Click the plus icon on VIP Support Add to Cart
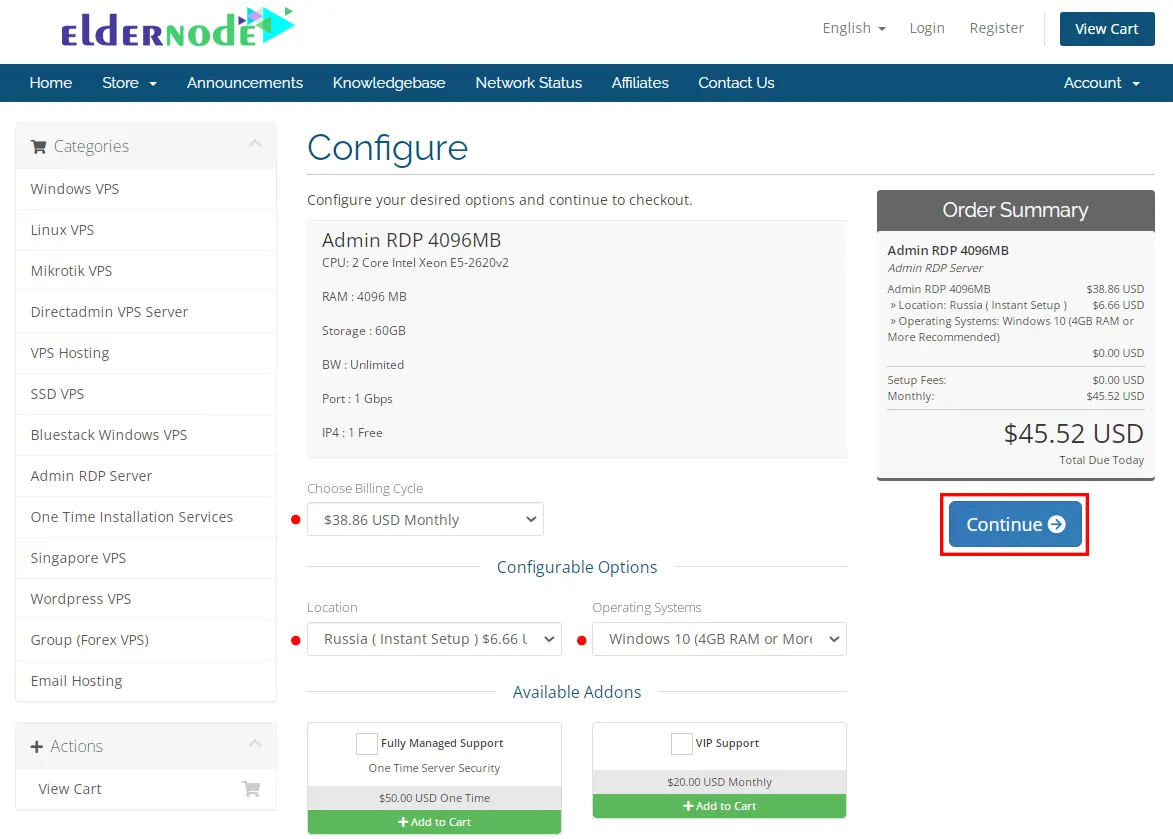 coord(687,806)
